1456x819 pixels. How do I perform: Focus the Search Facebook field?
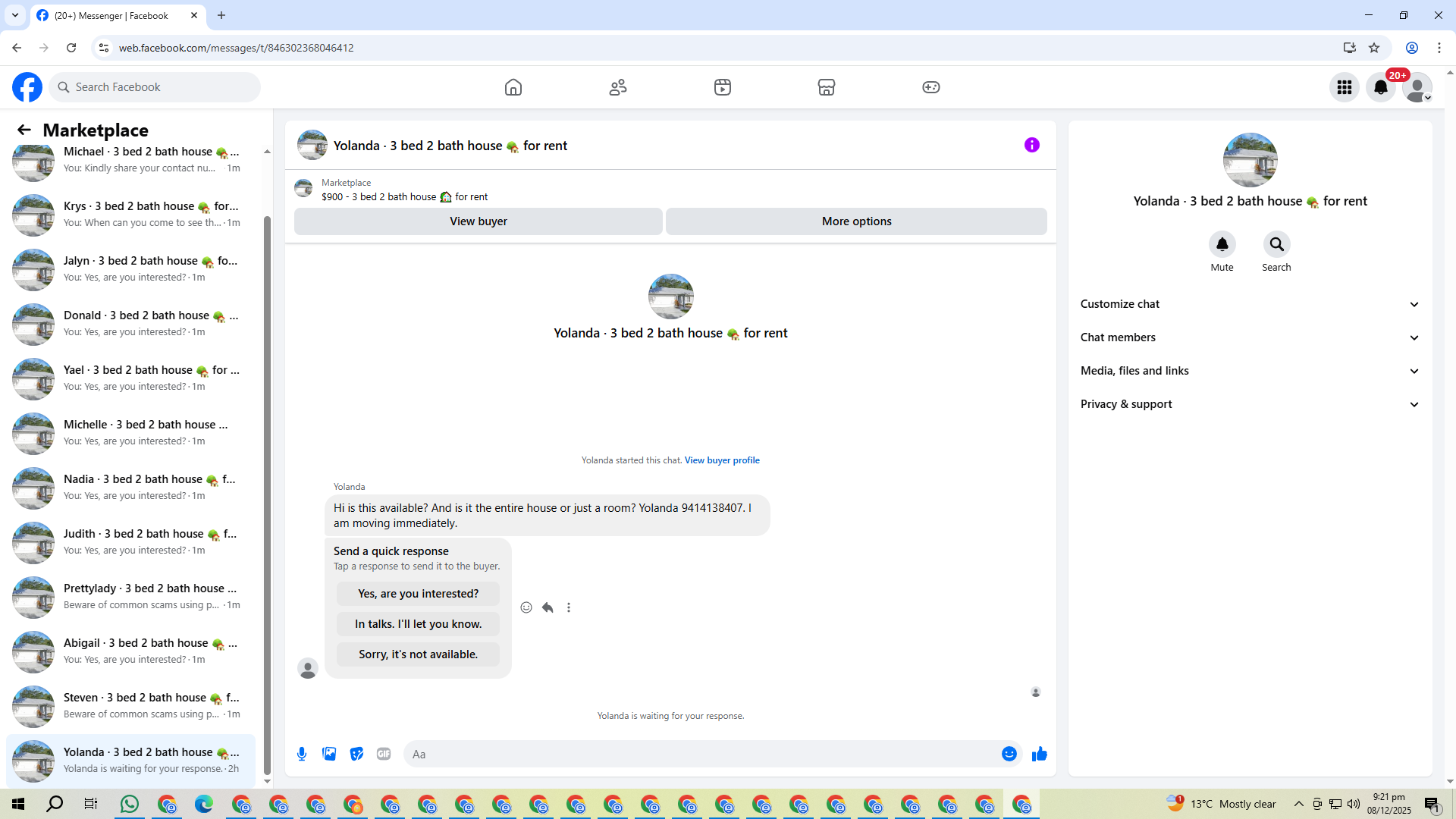coord(155,87)
